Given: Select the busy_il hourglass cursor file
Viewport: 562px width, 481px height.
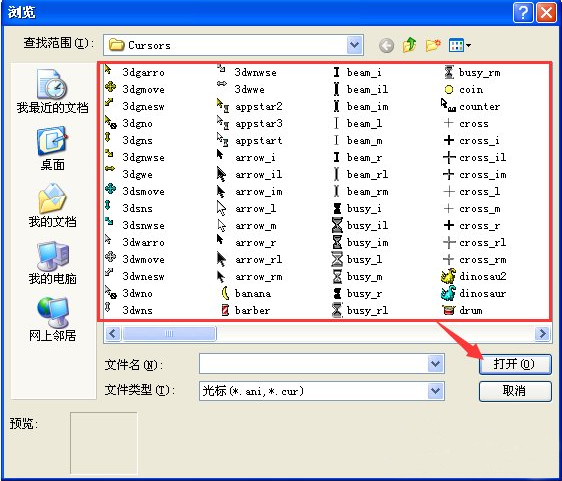Looking at the screenshot, I should [x=360, y=225].
